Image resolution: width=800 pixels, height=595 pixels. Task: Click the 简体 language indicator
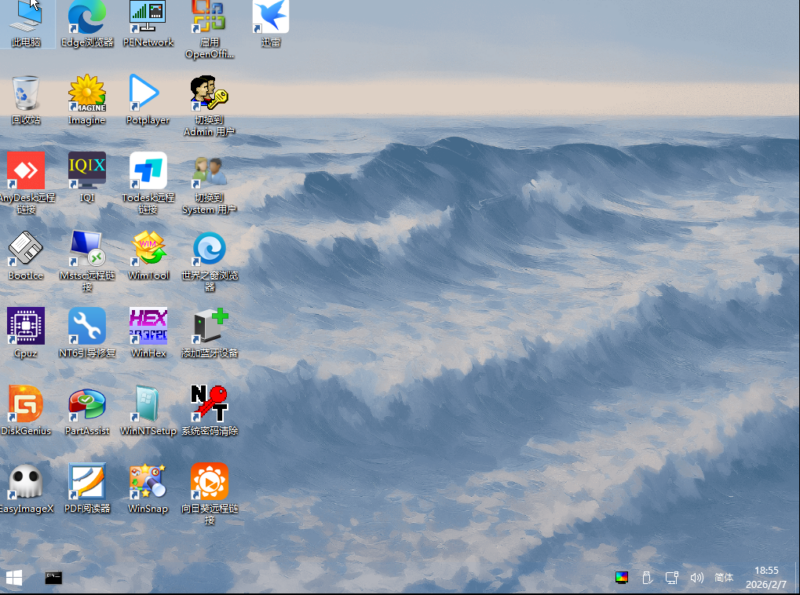[x=723, y=578]
